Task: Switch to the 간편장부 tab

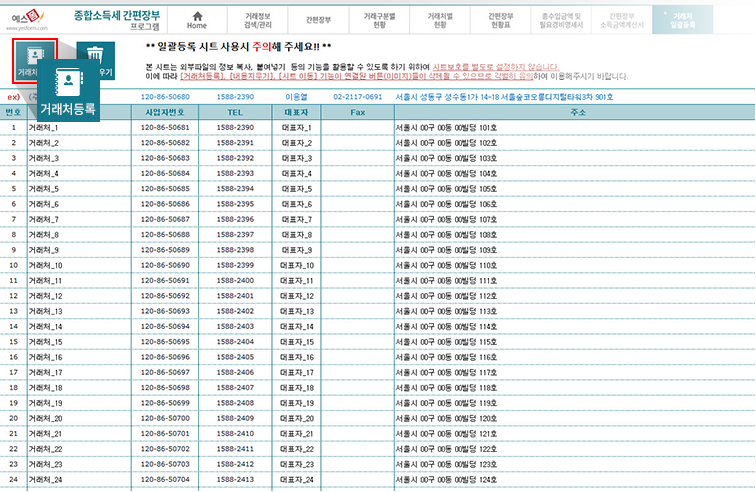Action: point(318,20)
